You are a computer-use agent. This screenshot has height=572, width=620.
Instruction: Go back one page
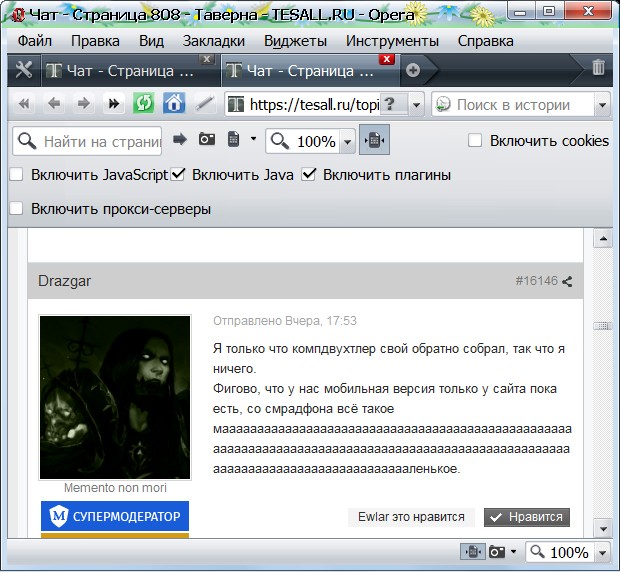pos(54,104)
